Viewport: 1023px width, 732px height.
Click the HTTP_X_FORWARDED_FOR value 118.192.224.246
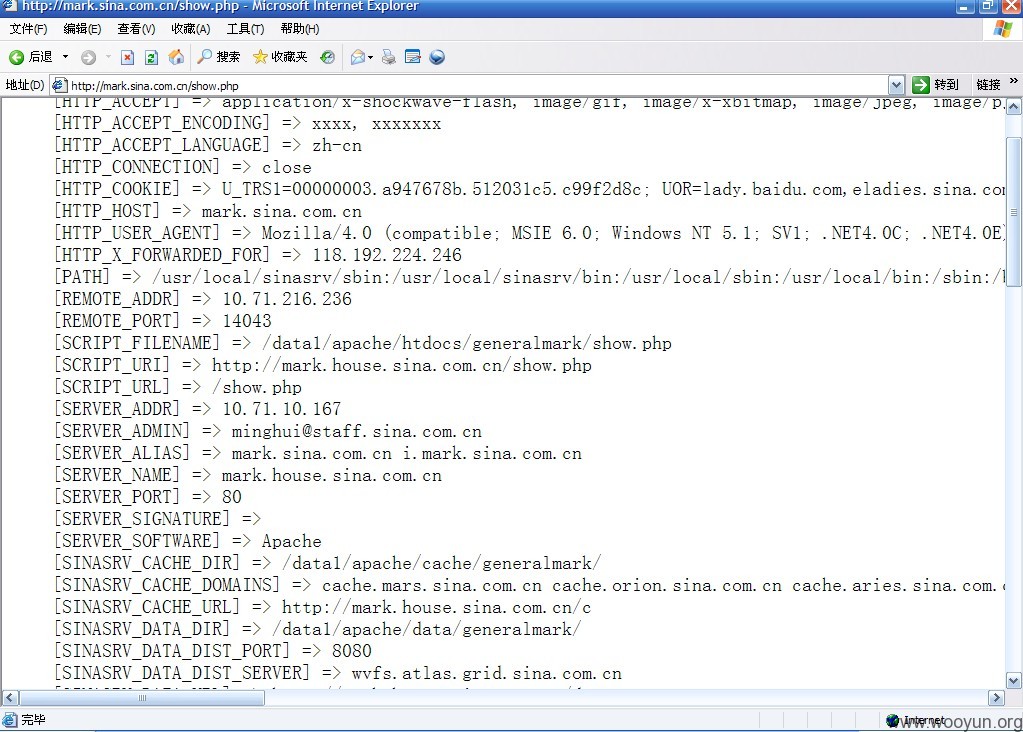click(x=387, y=255)
